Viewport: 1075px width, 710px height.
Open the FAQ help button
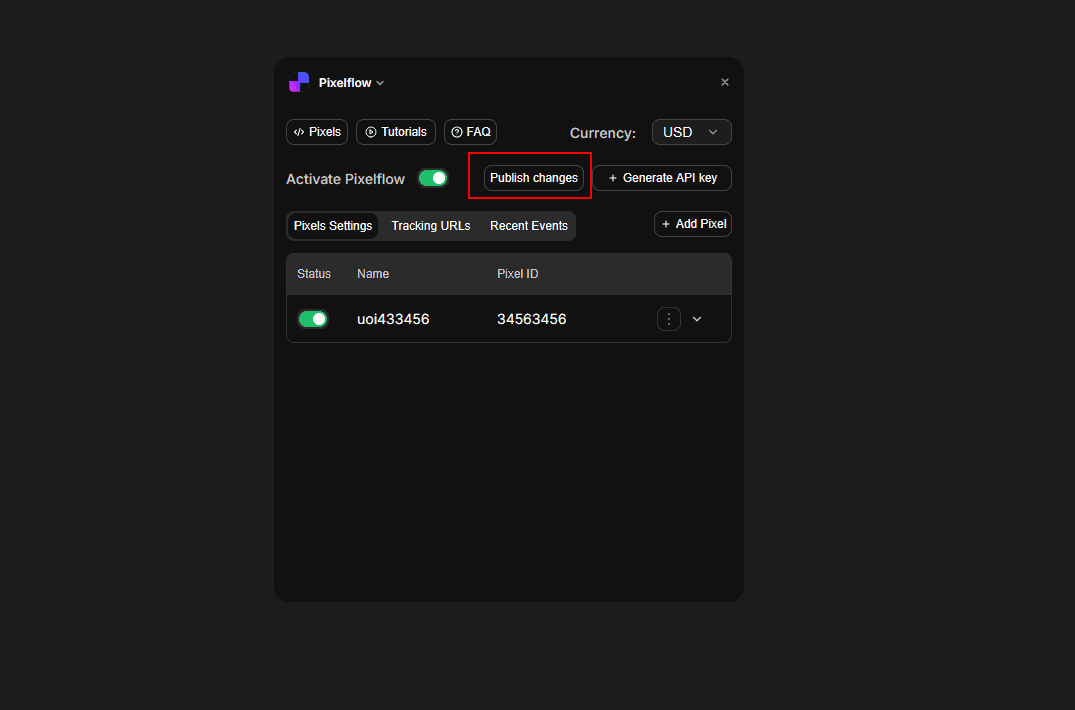[470, 132]
